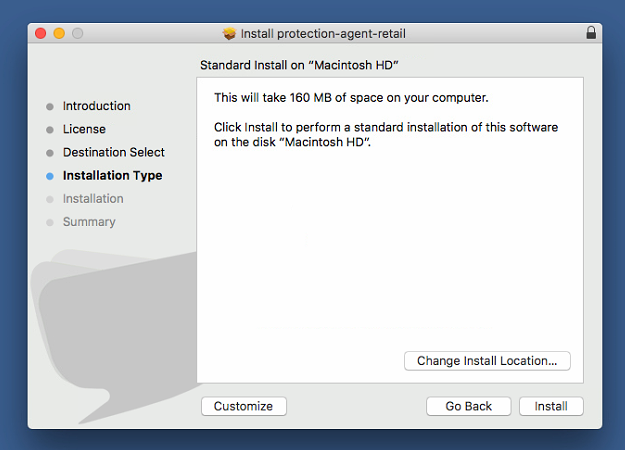Click the window title Install protection-agent-retail

click(323, 34)
